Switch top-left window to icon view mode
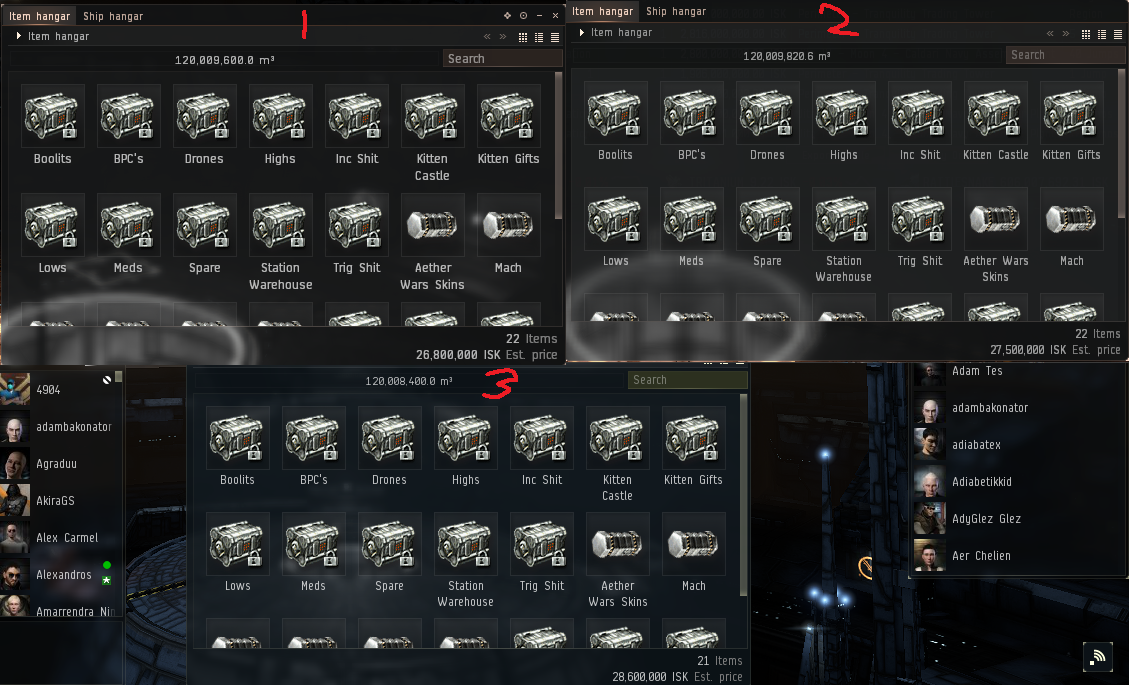 coord(523,37)
